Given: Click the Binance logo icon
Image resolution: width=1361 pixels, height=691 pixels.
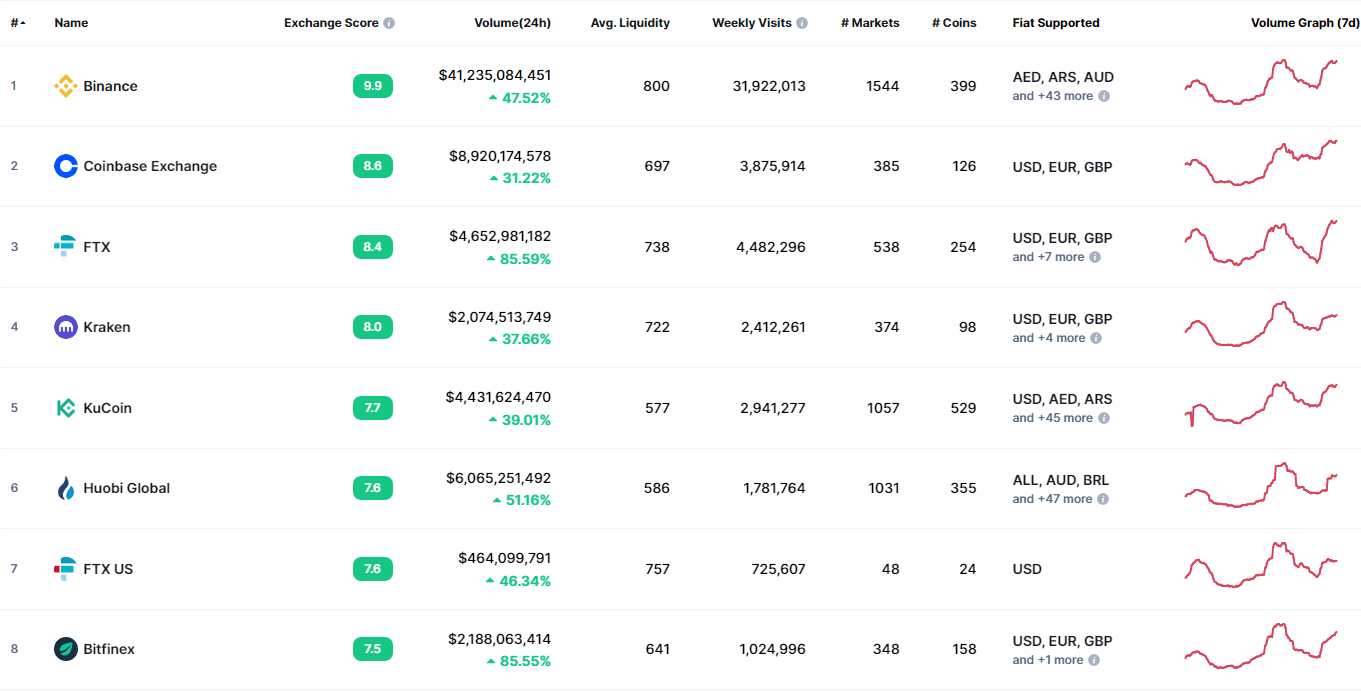Looking at the screenshot, I should 67,86.
